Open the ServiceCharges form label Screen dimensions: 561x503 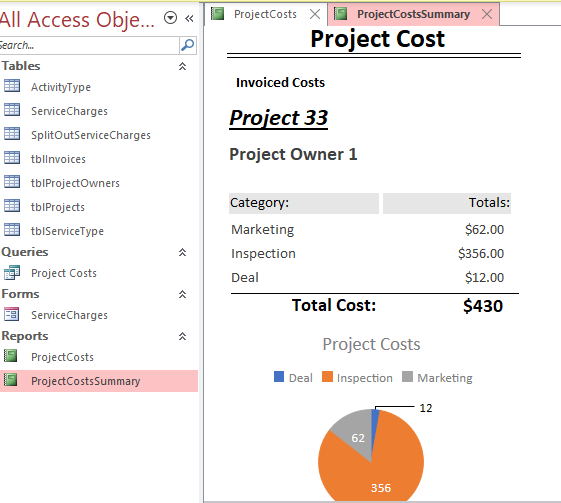[69, 315]
